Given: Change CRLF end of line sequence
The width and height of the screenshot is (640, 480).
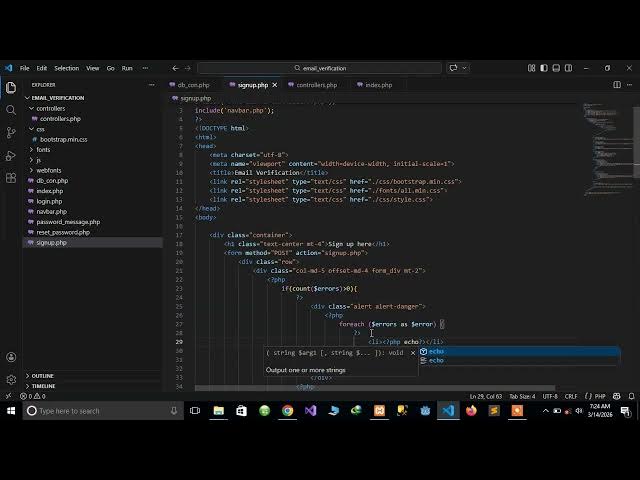Looking at the screenshot, I should pos(571,396).
